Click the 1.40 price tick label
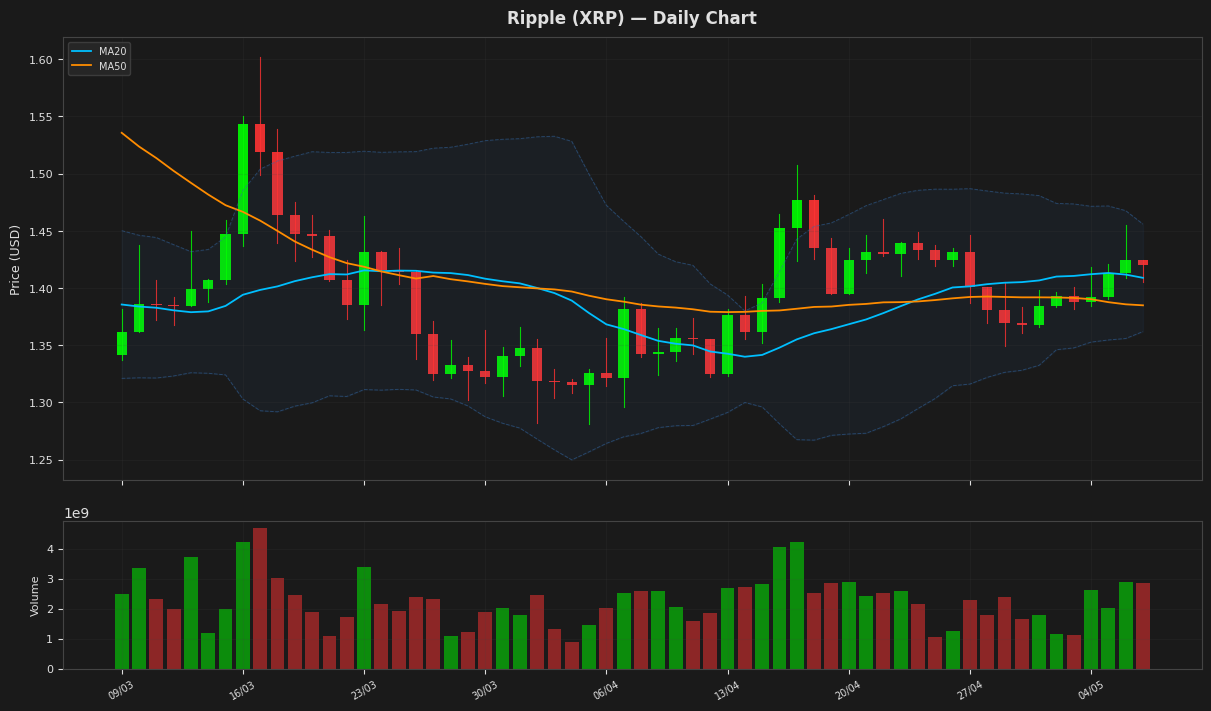 point(40,289)
